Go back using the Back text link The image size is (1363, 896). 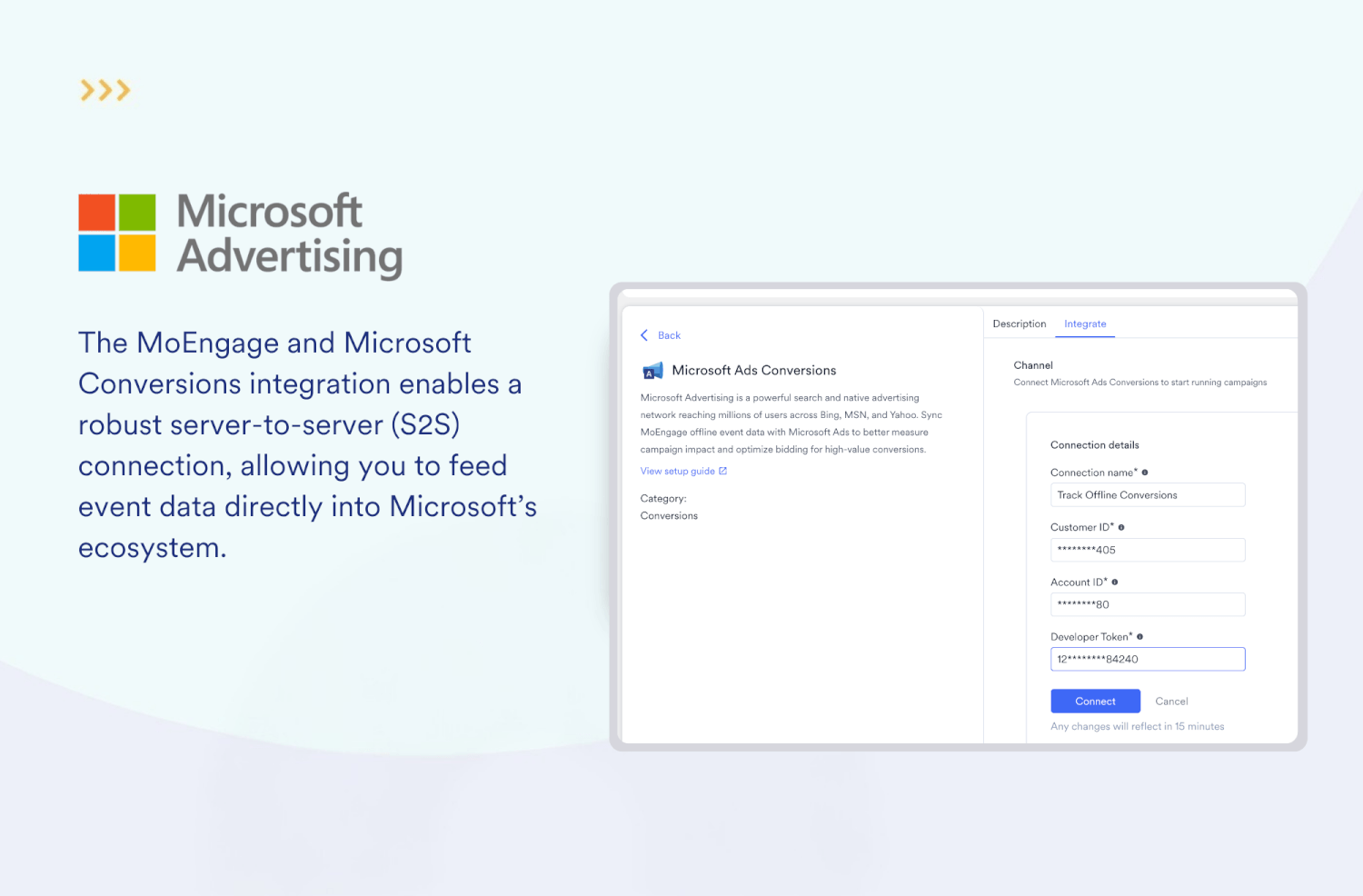coord(669,335)
